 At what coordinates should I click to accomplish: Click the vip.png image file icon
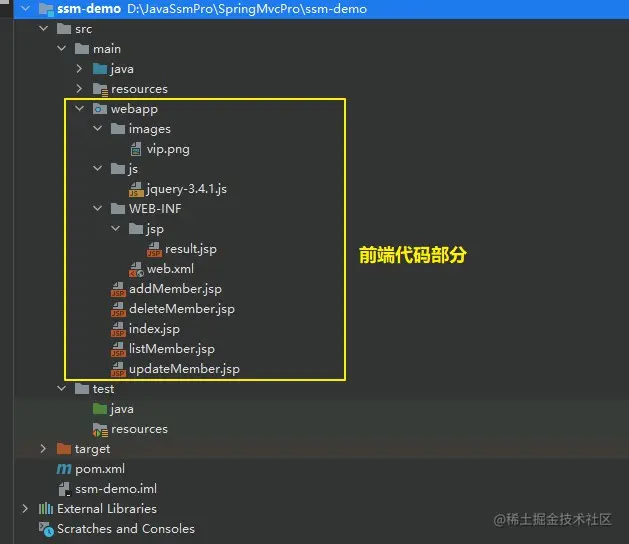(x=136, y=149)
